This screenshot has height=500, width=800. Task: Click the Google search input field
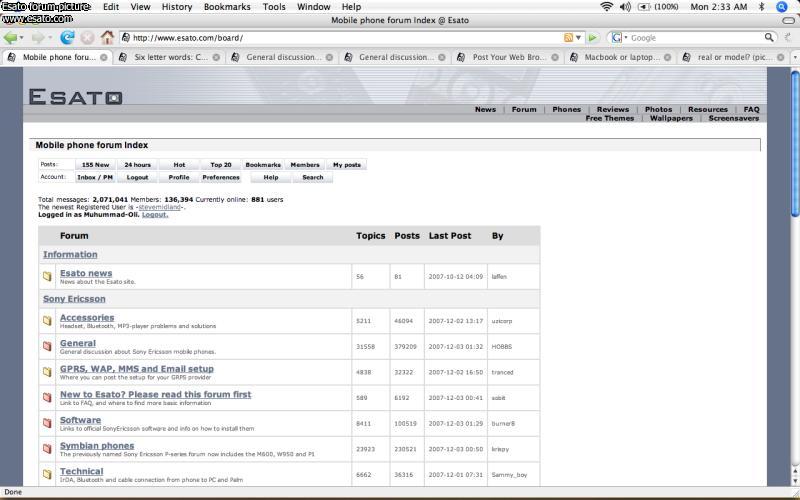click(696, 38)
